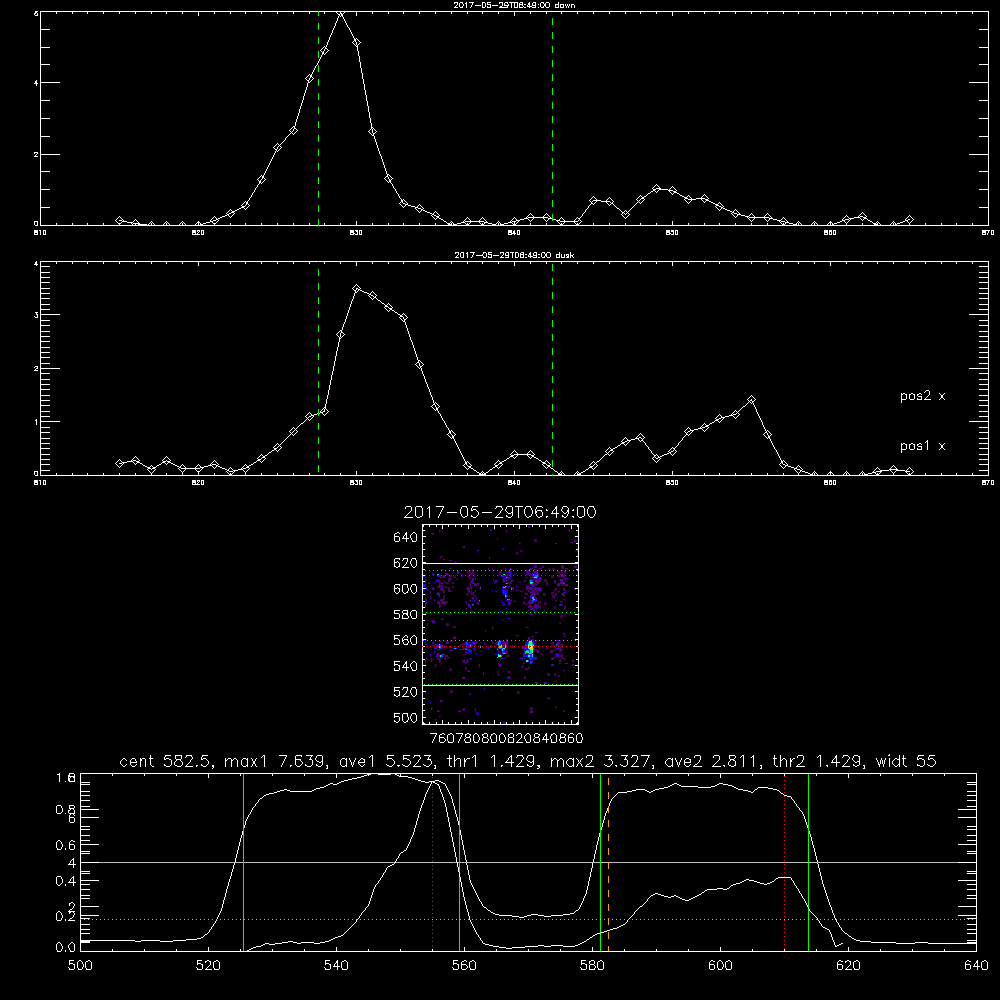Click heatmap y-axis label 560
Screen dimensions: 1000x1000
(406, 640)
